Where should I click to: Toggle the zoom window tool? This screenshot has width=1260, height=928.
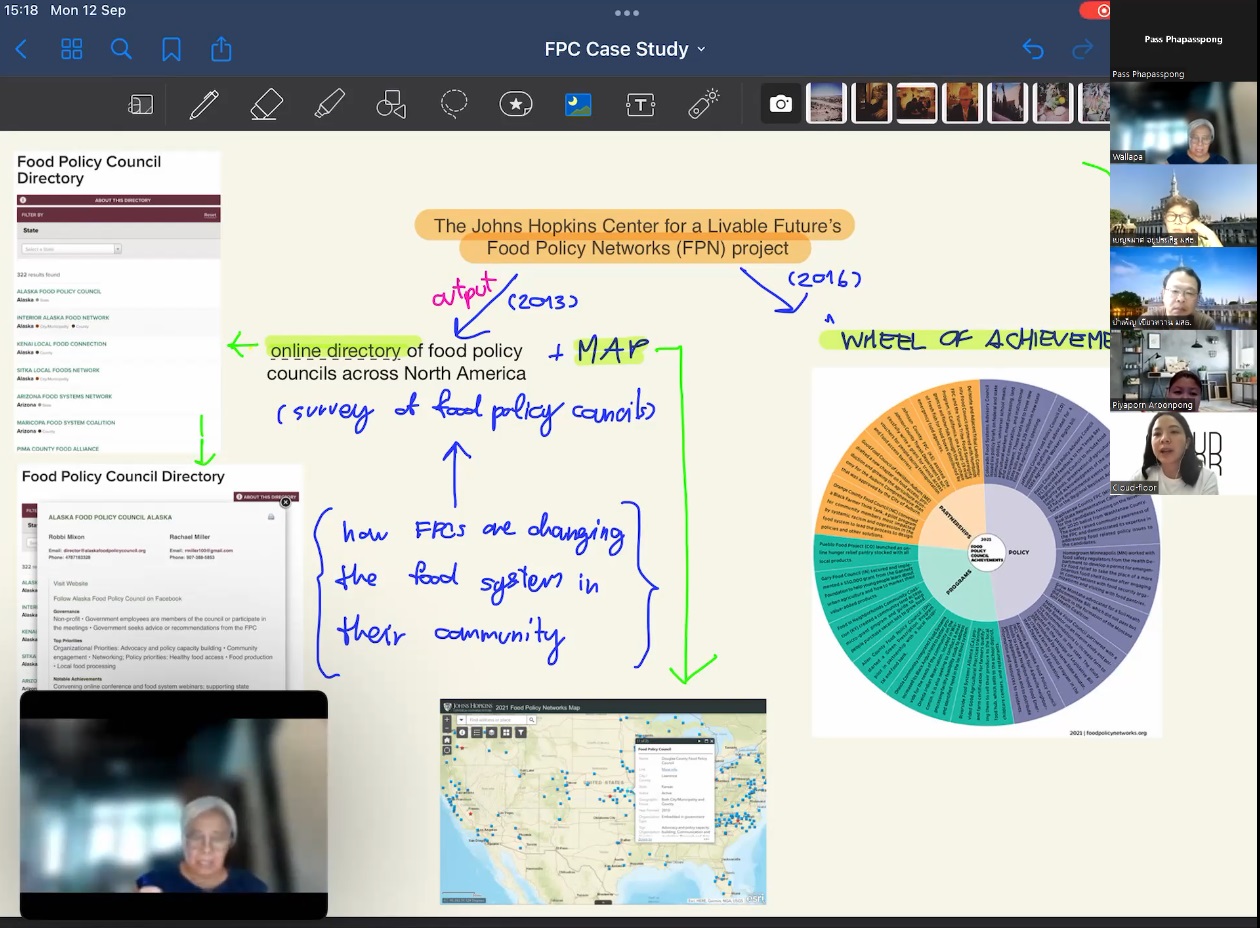pos(141,104)
